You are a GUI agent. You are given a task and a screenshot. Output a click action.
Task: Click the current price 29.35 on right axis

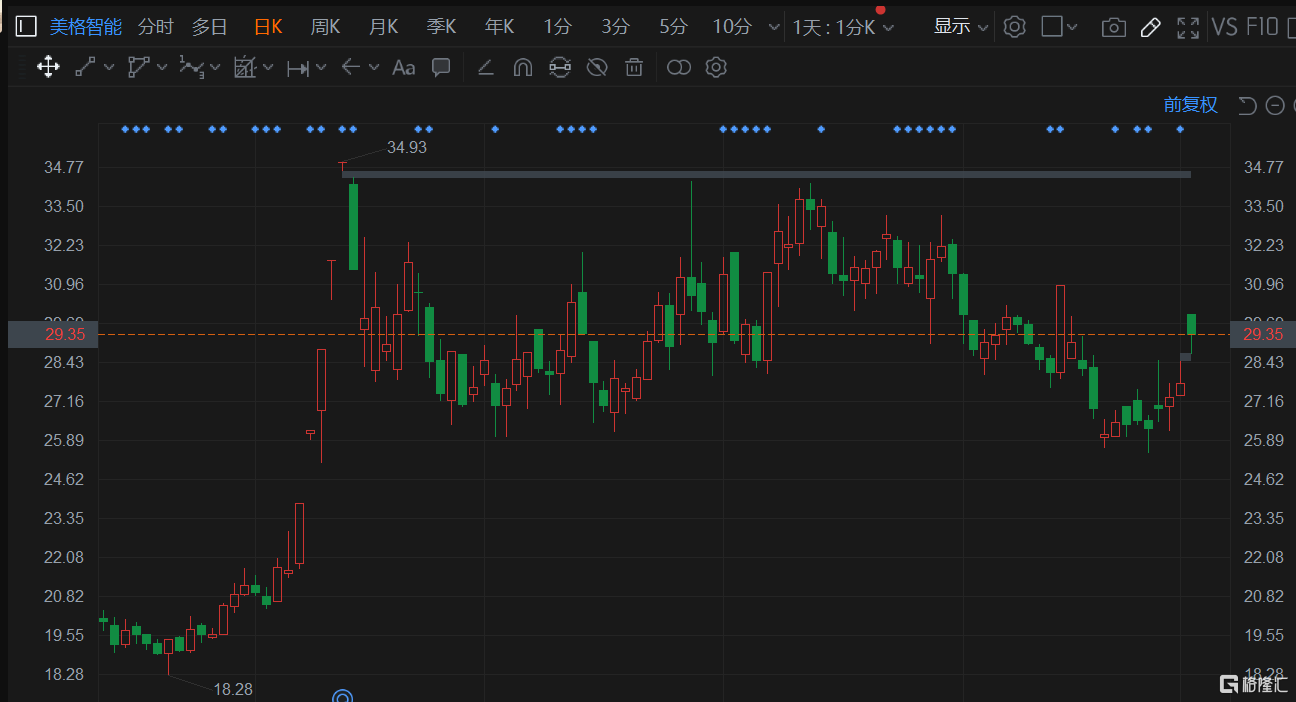(1263, 334)
